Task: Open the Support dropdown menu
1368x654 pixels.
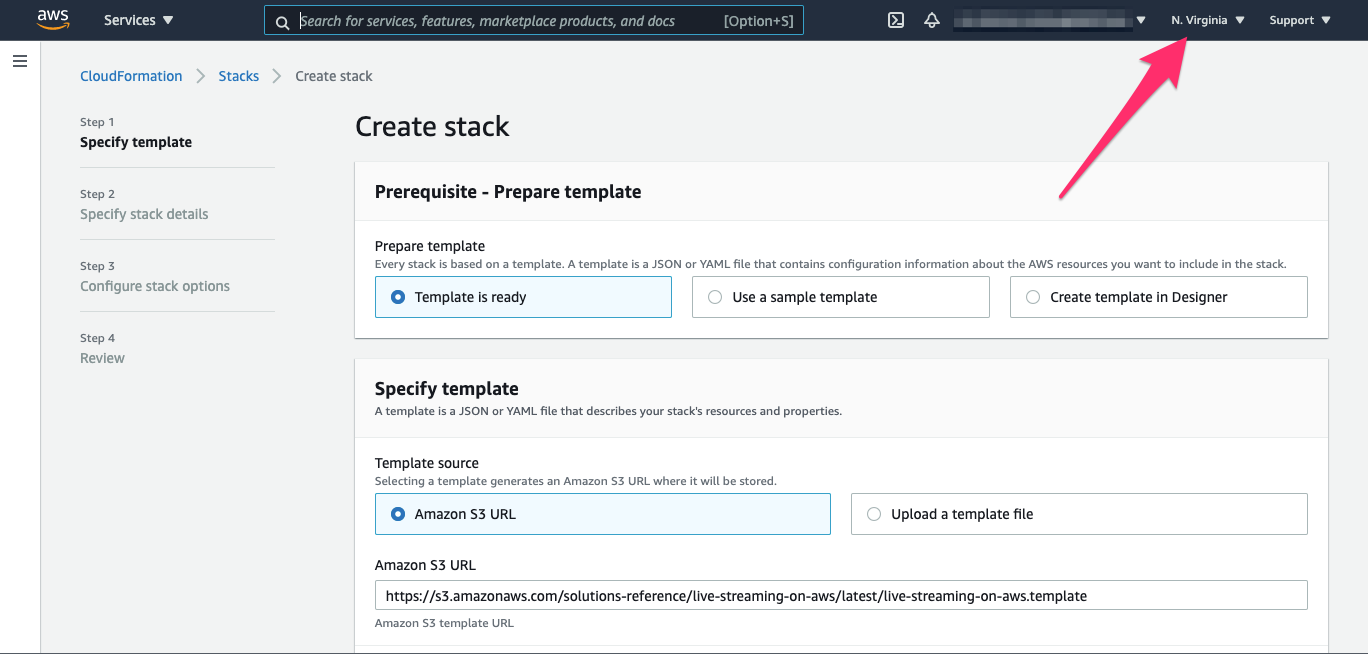Action: click(1300, 20)
